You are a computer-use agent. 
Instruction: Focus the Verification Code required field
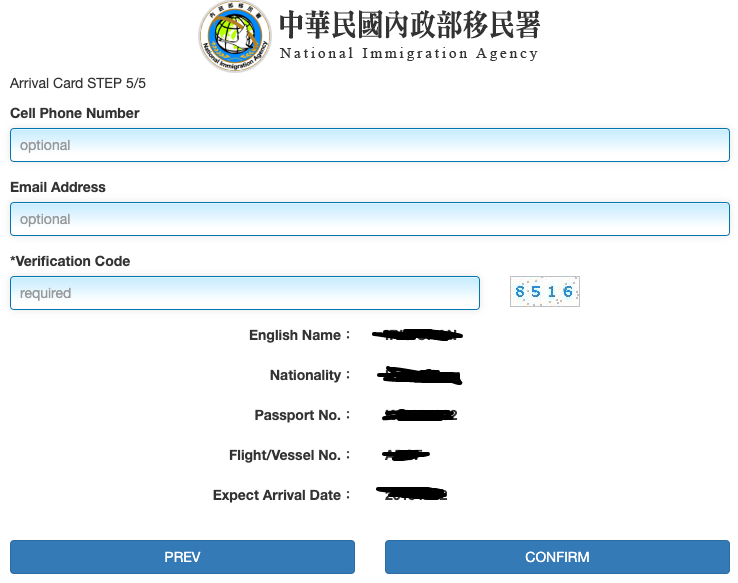click(245, 293)
